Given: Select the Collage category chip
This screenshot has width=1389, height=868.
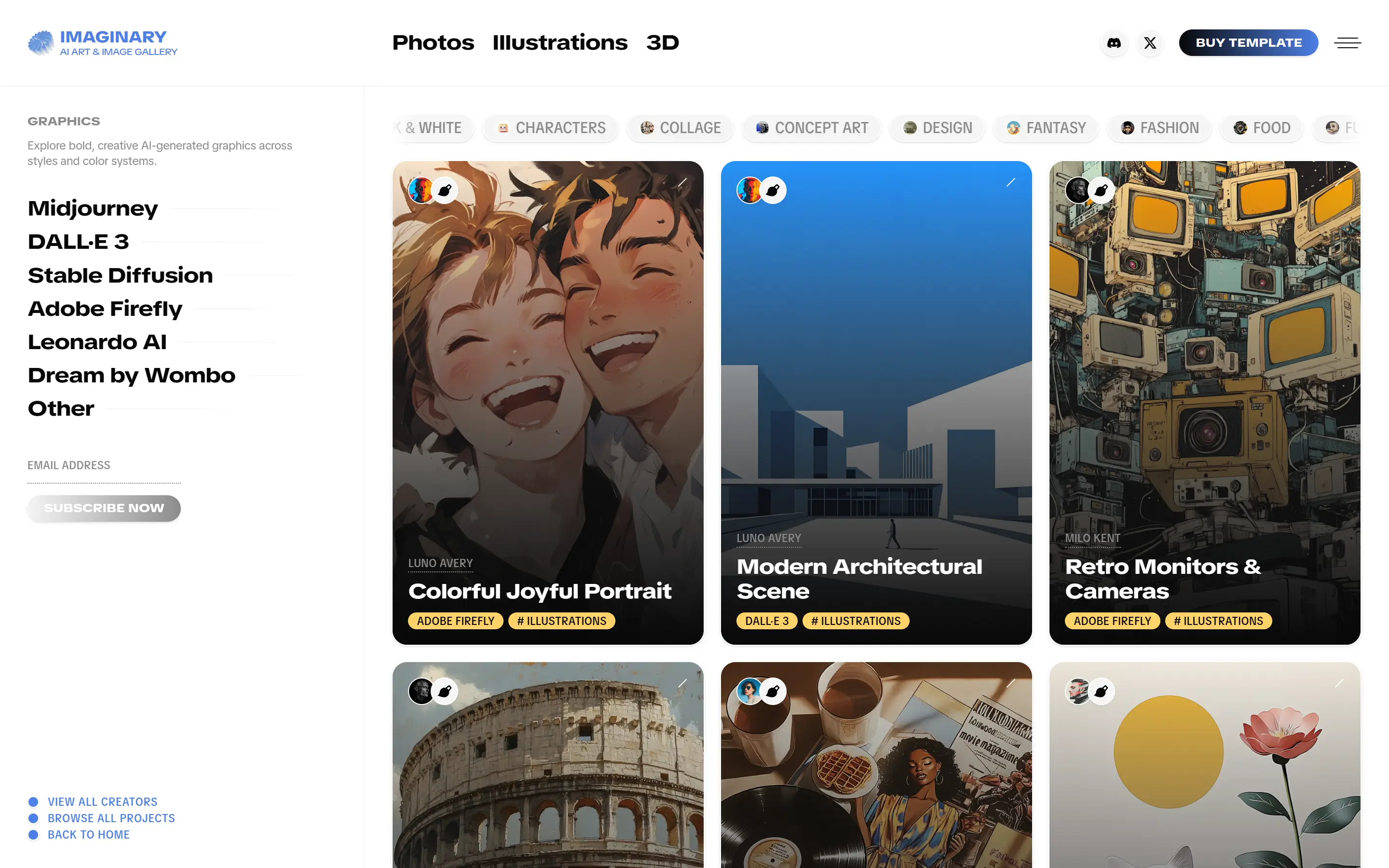Looking at the screenshot, I should click(x=681, y=127).
